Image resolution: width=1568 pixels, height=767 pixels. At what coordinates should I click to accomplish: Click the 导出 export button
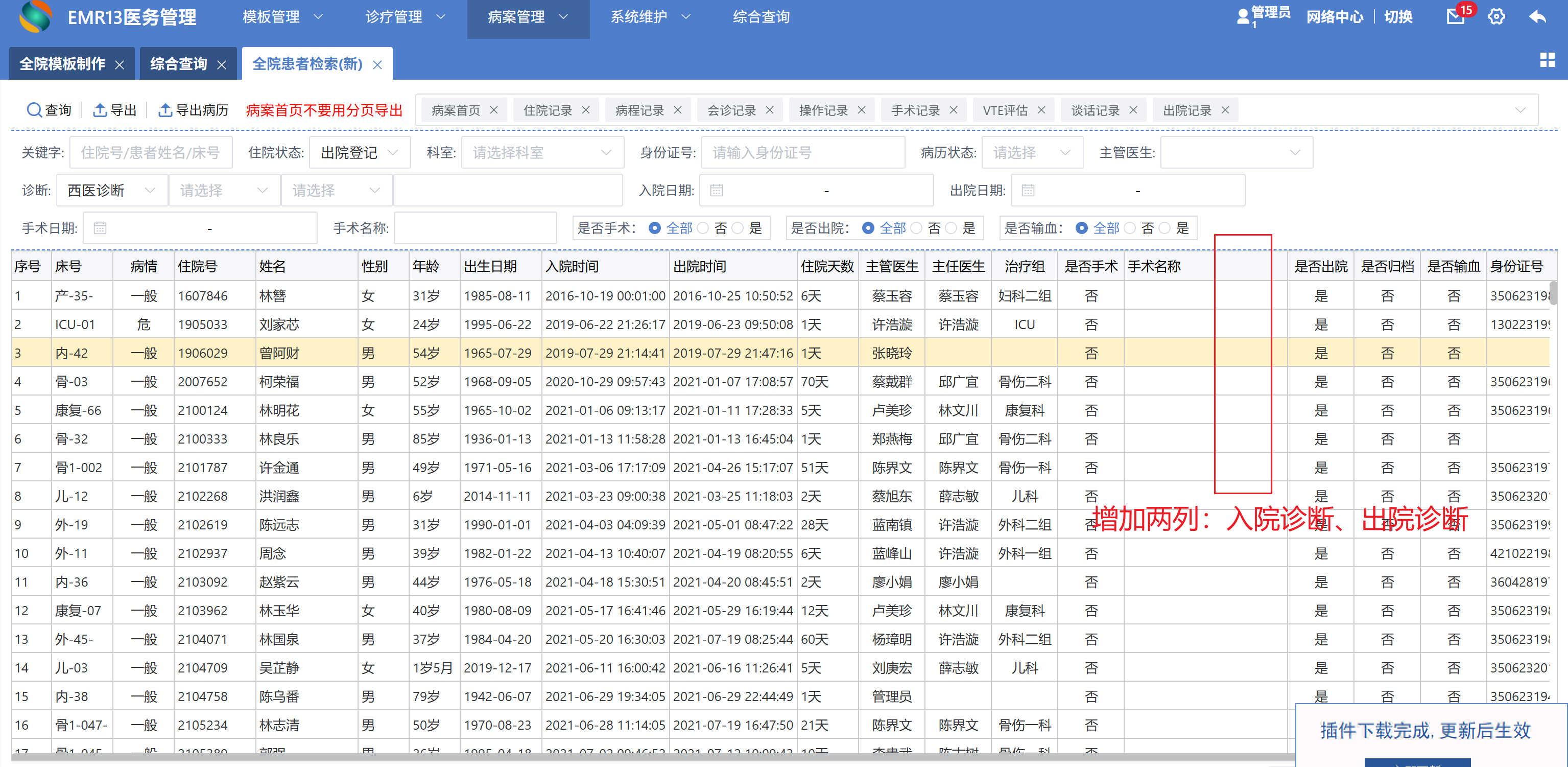coord(114,110)
